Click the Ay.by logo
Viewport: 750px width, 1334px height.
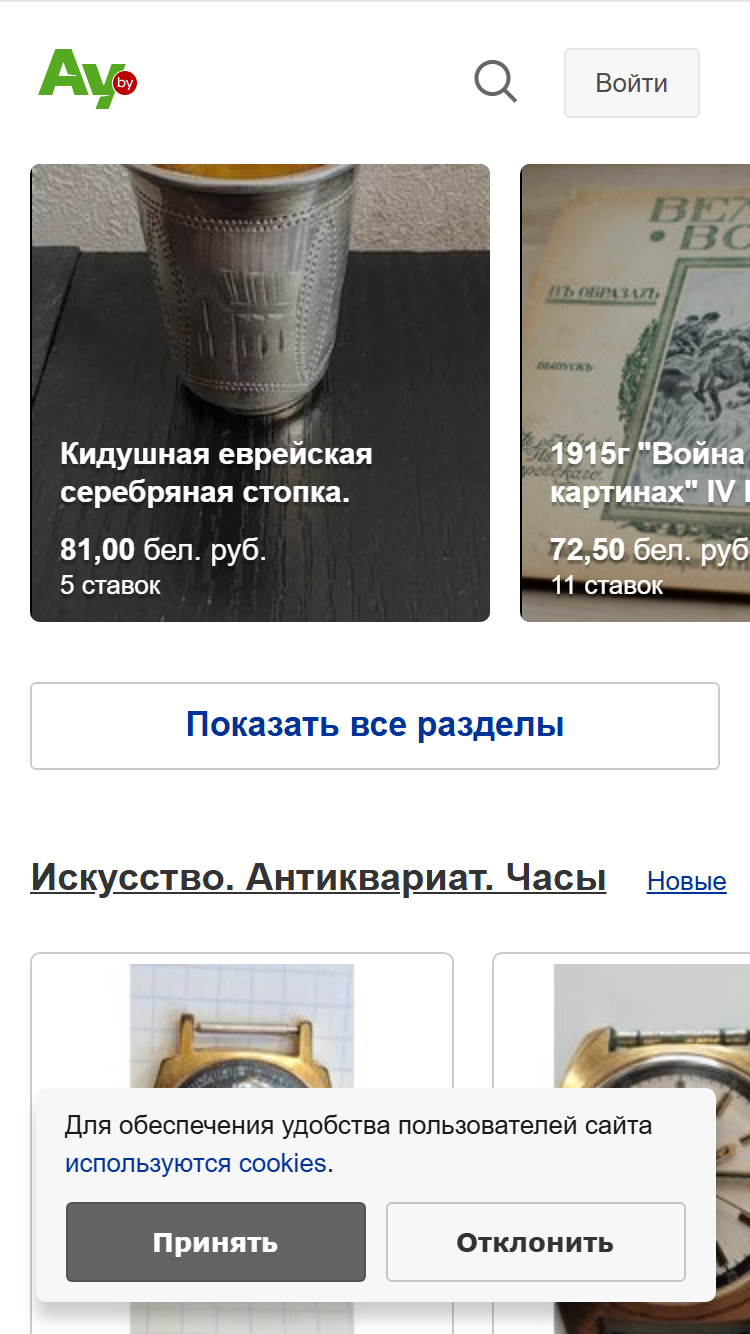click(87, 79)
